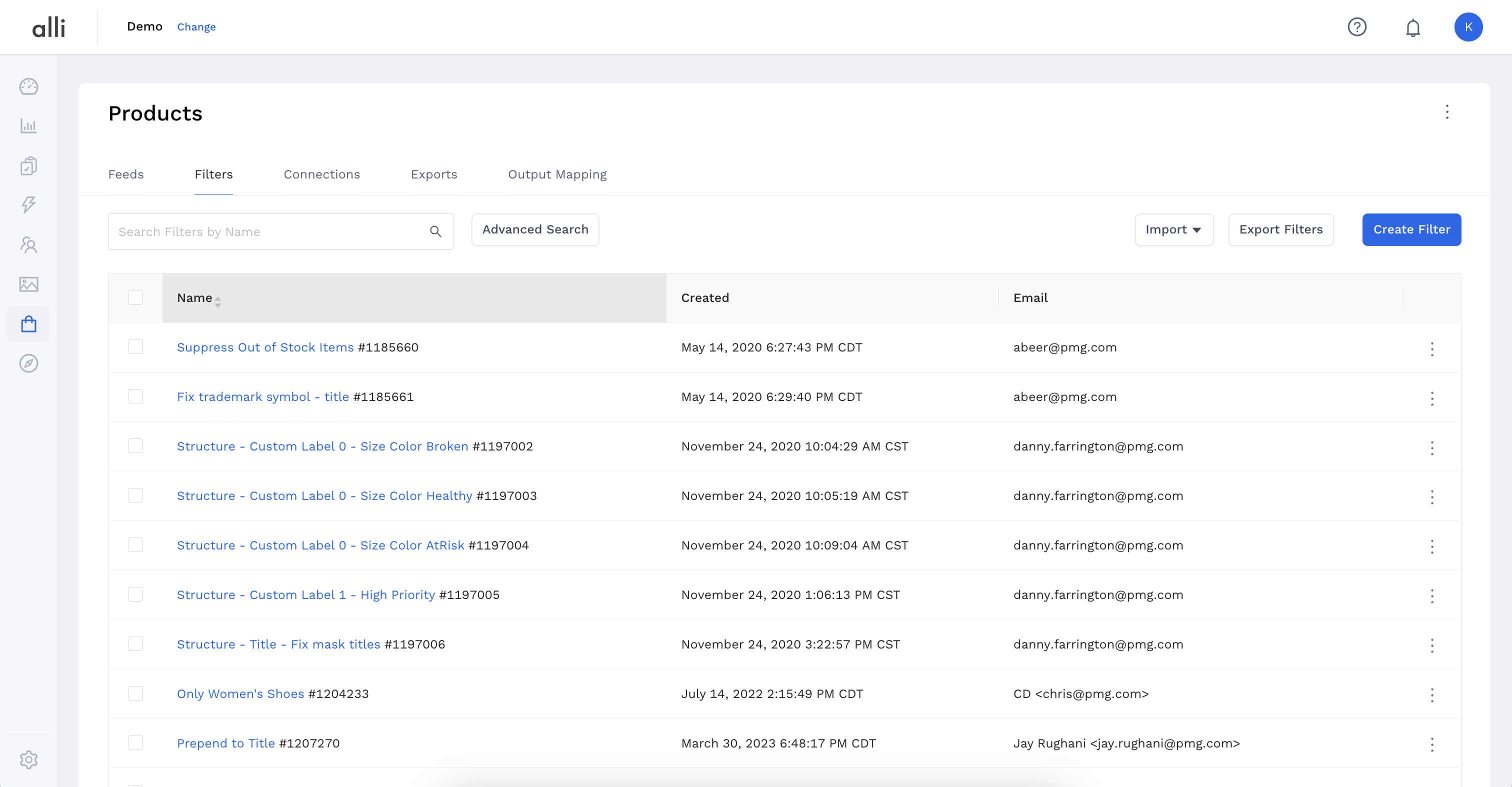The image size is (1512, 787).
Task: Open the audiences people sidebar icon
Action: click(x=29, y=244)
